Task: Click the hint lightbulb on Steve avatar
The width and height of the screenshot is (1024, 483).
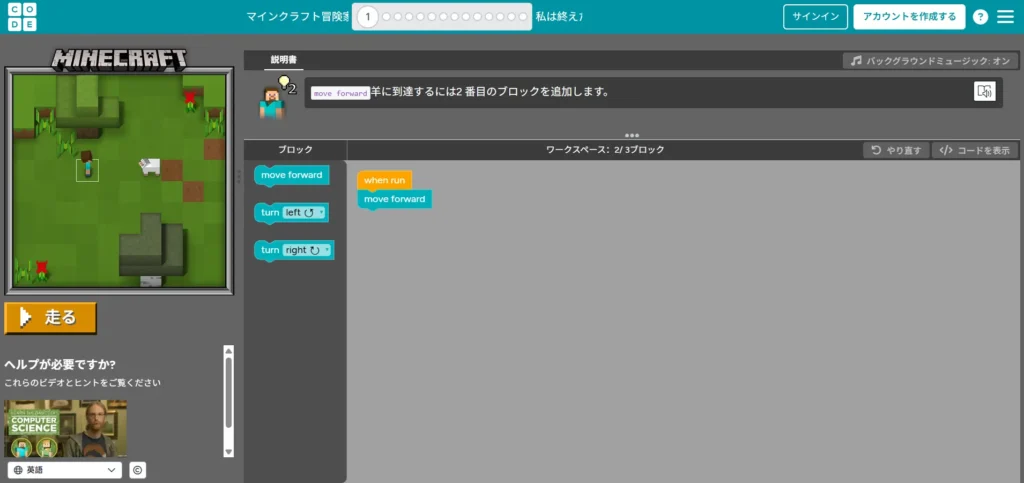Action: click(x=284, y=82)
